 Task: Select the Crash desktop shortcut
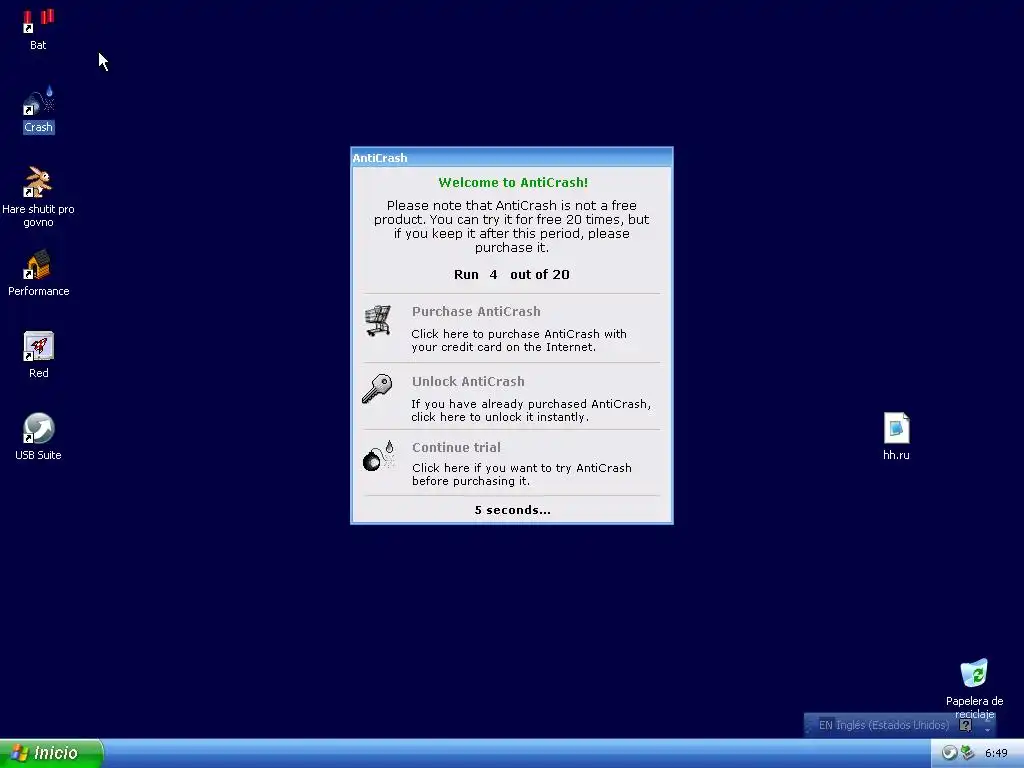coord(38,110)
